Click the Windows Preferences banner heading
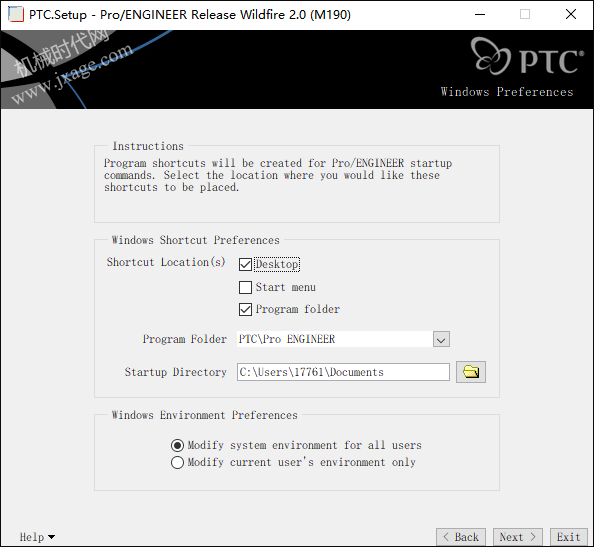 [507, 92]
